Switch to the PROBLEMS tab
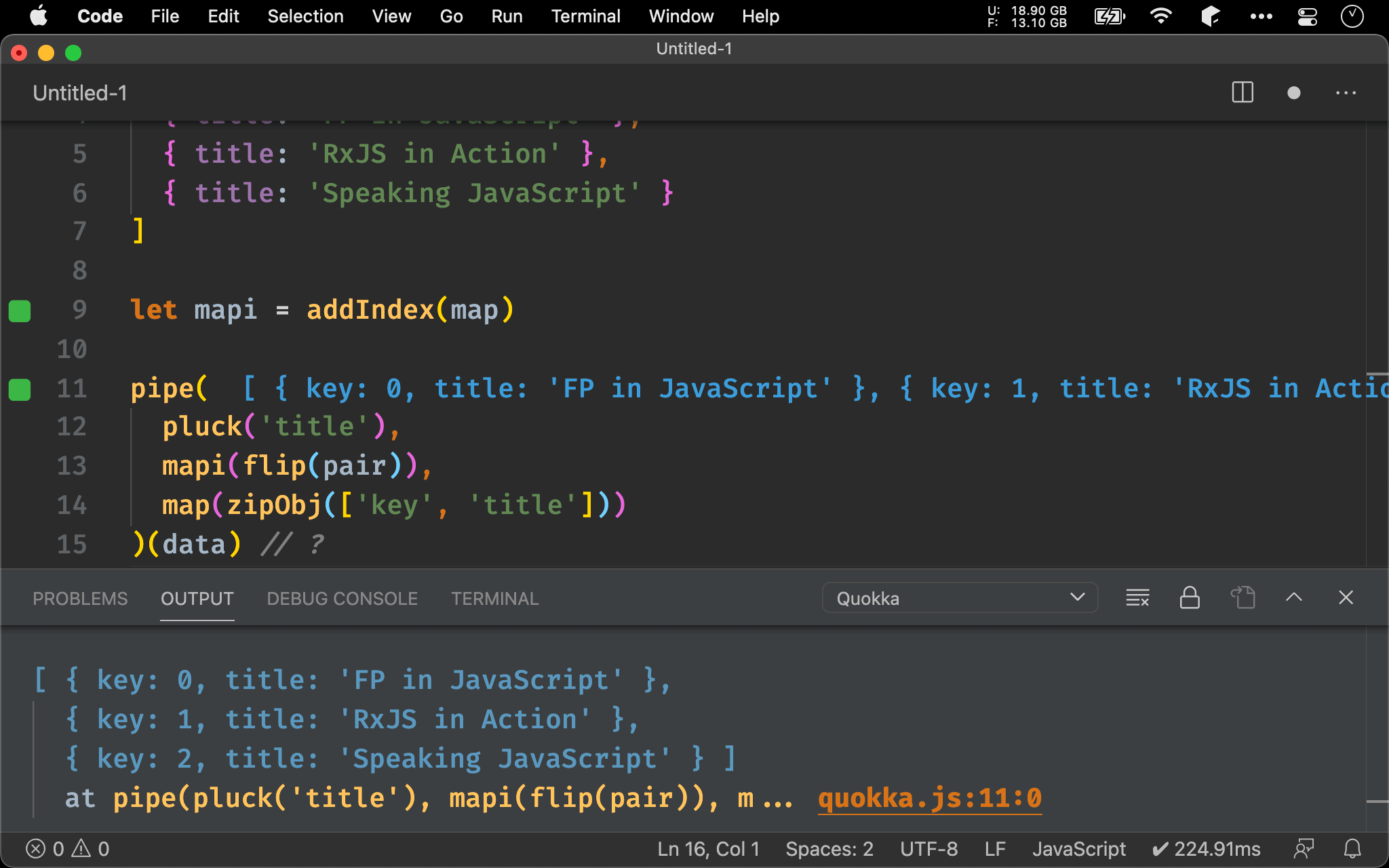Screen dimensions: 1389x868 (x=80, y=599)
